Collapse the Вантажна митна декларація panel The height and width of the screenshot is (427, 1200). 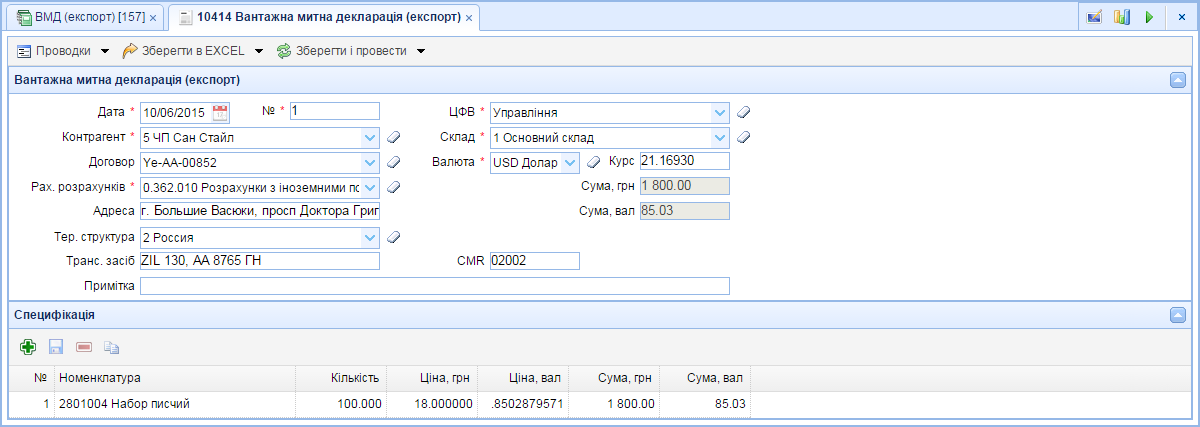click(x=1178, y=79)
